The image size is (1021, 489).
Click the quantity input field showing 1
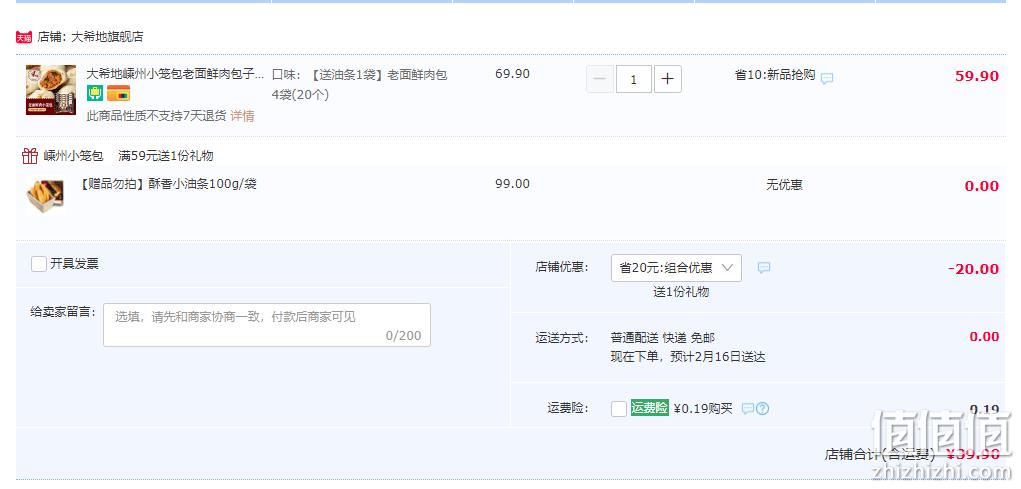[633, 79]
